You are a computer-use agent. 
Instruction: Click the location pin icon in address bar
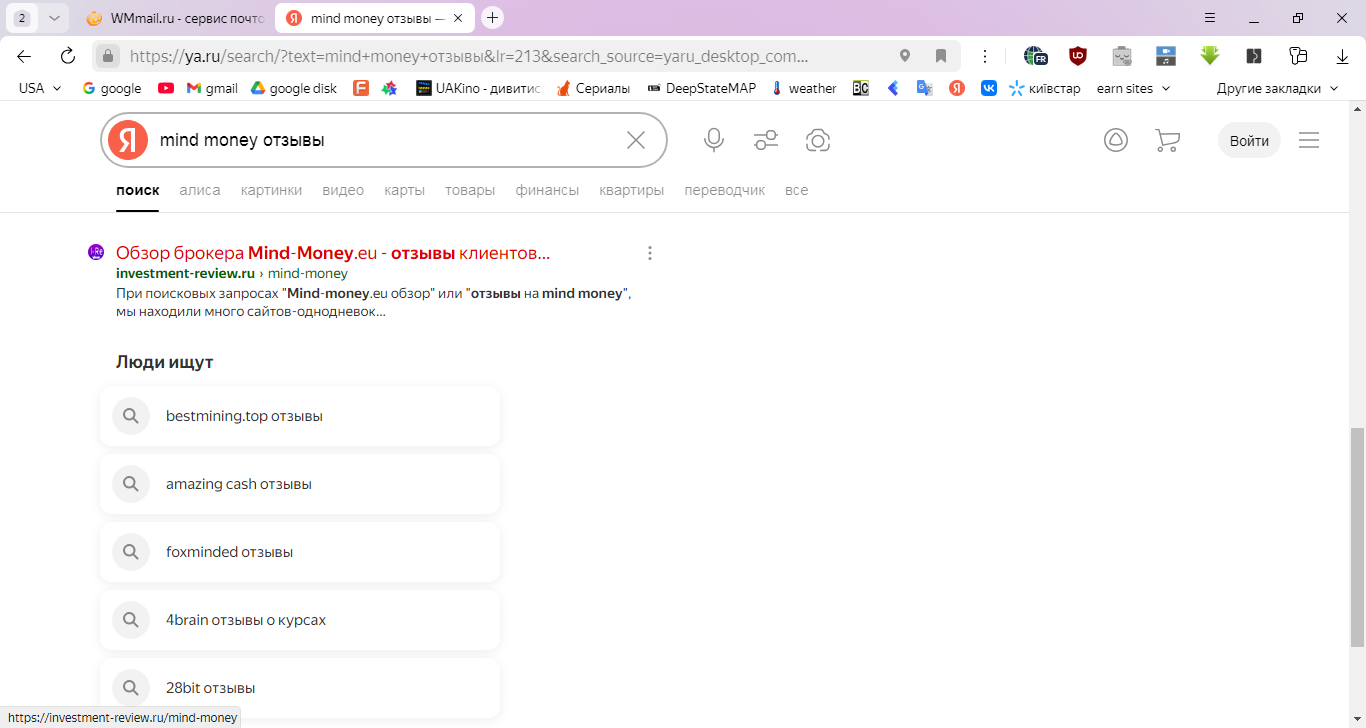point(905,56)
